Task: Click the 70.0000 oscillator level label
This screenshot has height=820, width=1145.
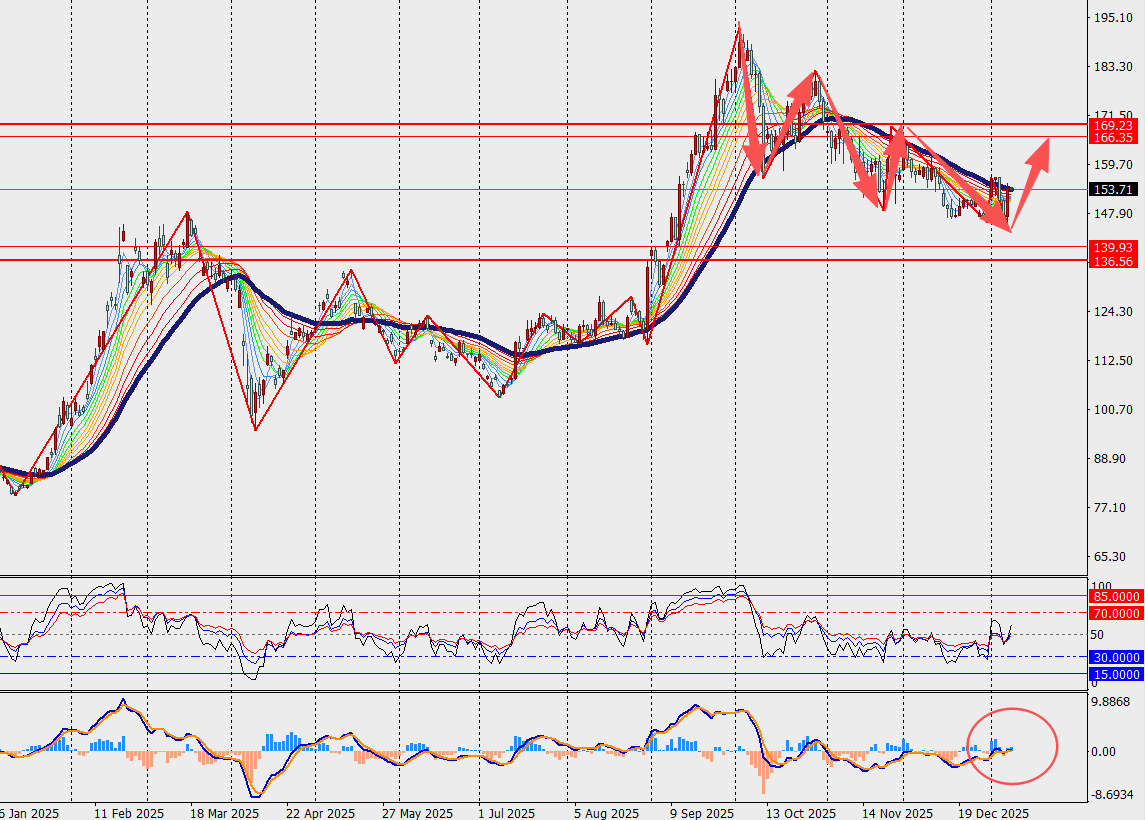Action: coord(1114,613)
